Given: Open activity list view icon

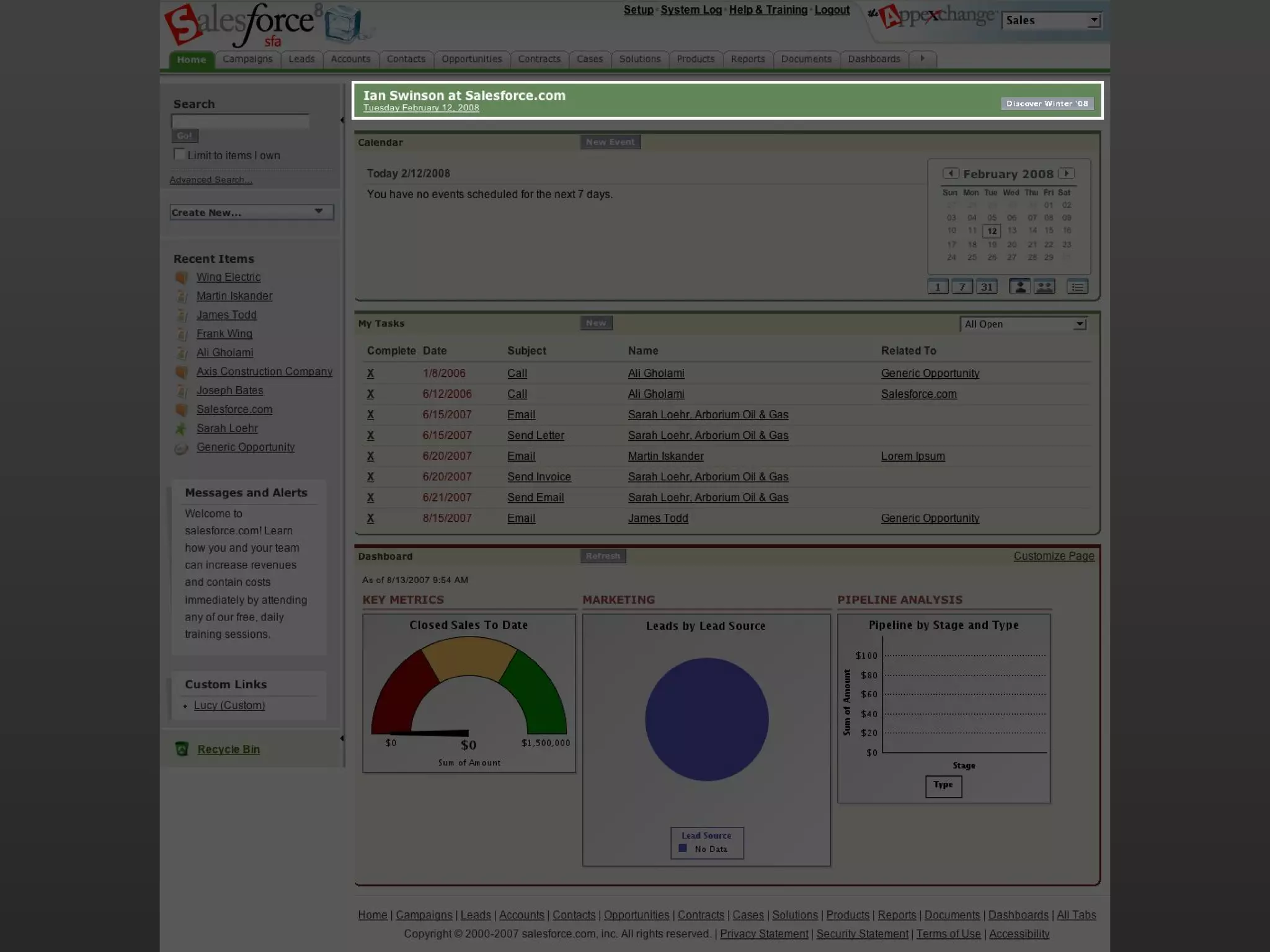Looking at the screenshot, I should pyautogui.click(x=1077, y=287).
